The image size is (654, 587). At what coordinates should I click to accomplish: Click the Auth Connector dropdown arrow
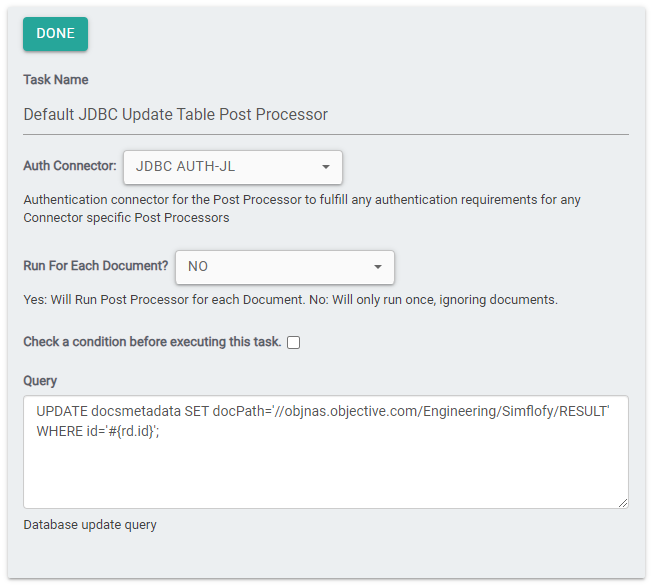[326, 167]
